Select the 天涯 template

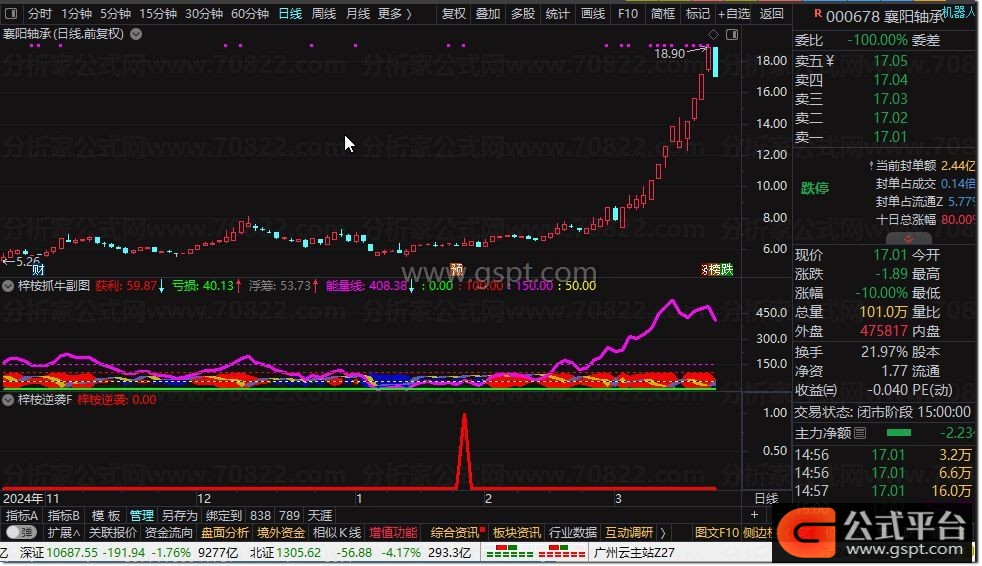click(x=320, y=515)
